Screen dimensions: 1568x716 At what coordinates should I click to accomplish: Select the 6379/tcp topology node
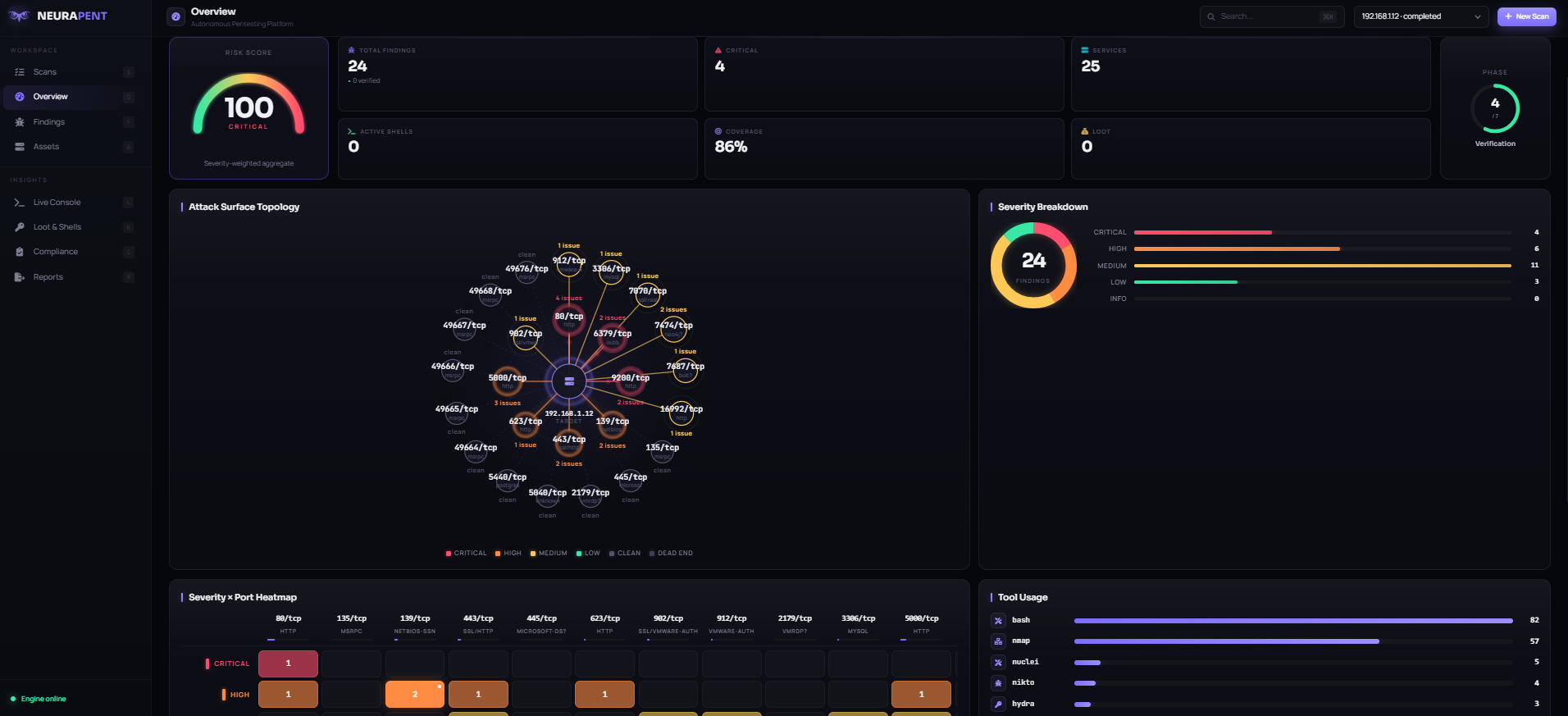613,337
